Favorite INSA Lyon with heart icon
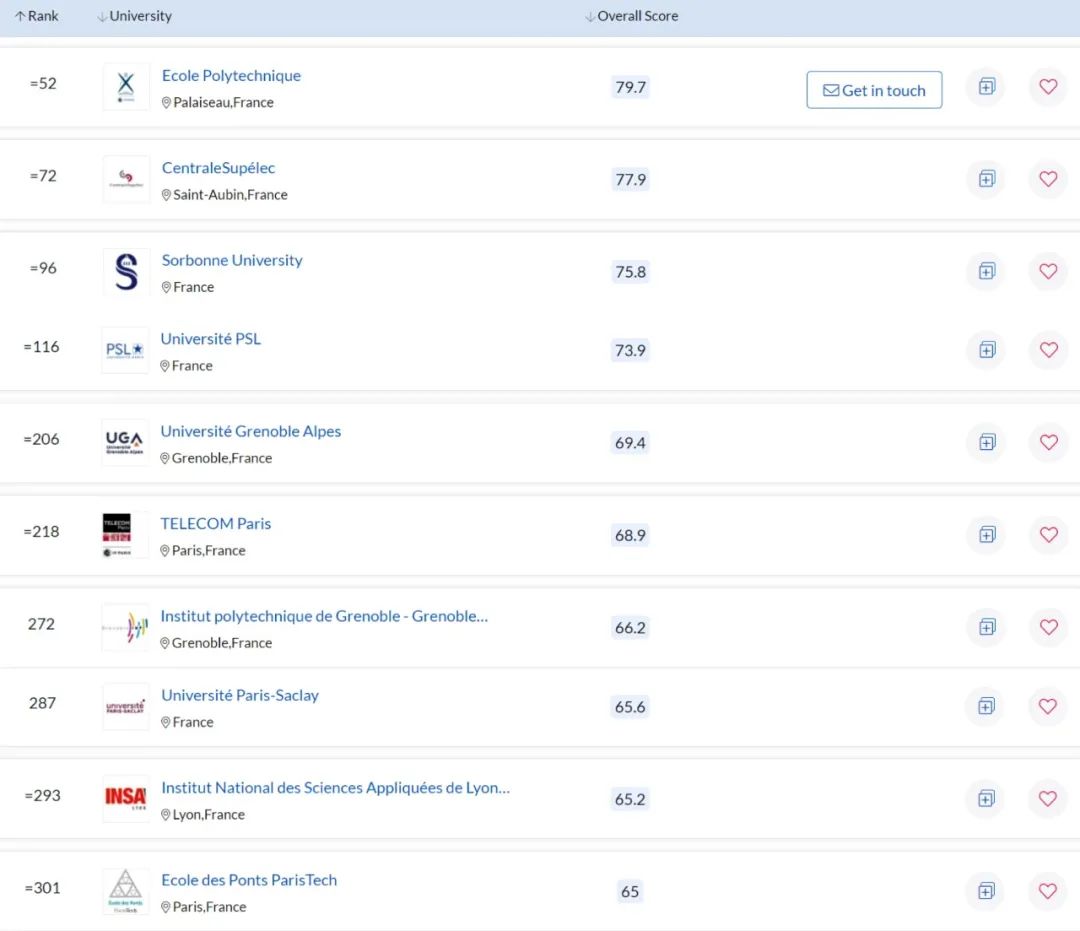 point(1048,798)
